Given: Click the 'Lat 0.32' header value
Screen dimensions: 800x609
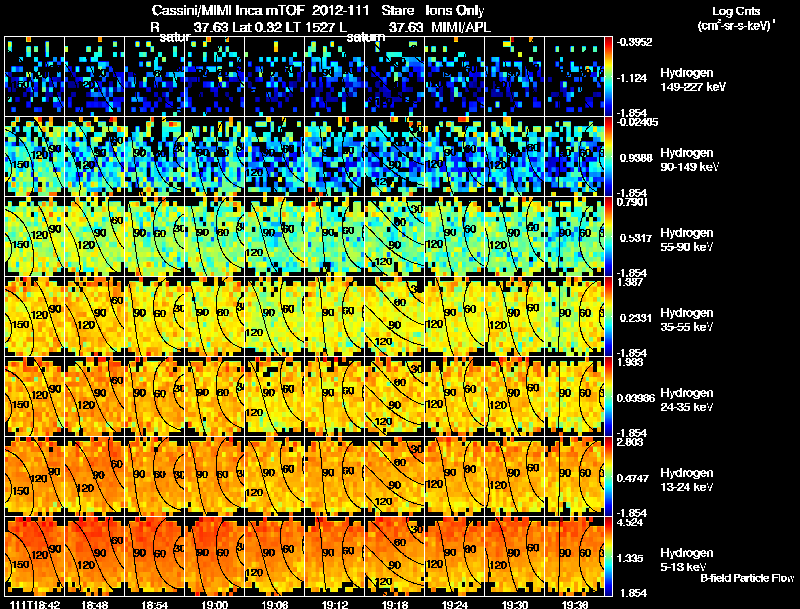Looking at the screenshot, I should 257,27.
